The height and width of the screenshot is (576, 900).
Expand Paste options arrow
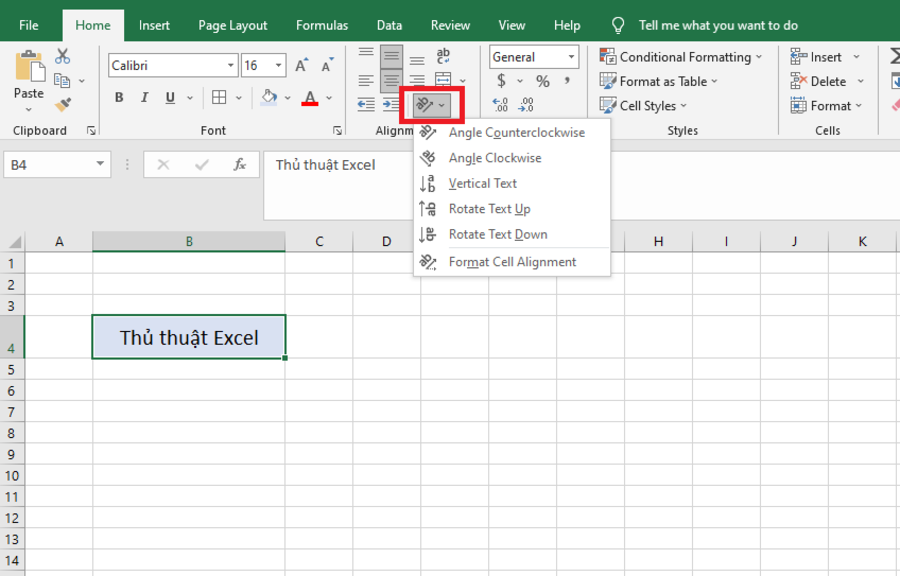pyautogui.click(x=29, y=109)
